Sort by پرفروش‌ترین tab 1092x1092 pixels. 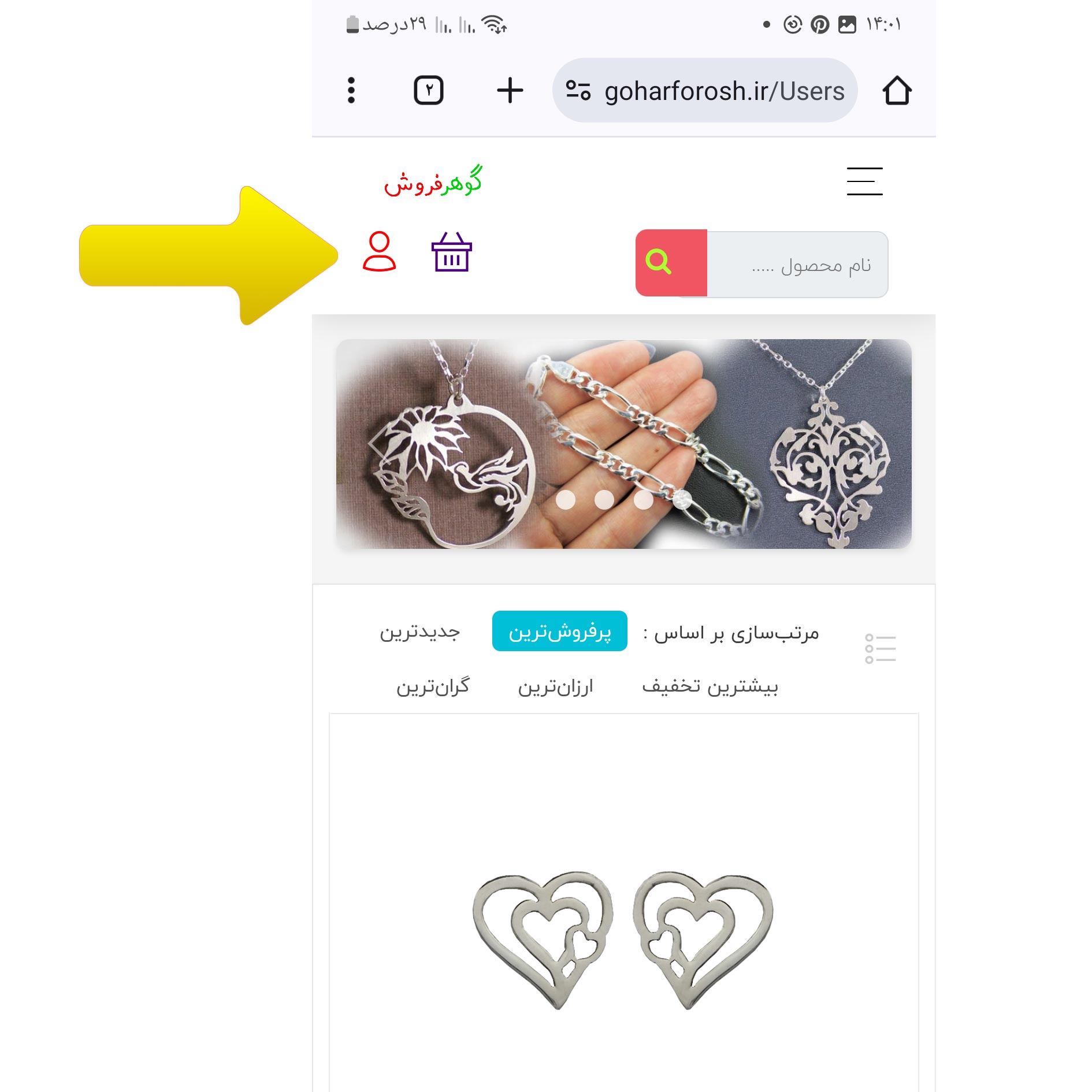[x=559, y=631]
